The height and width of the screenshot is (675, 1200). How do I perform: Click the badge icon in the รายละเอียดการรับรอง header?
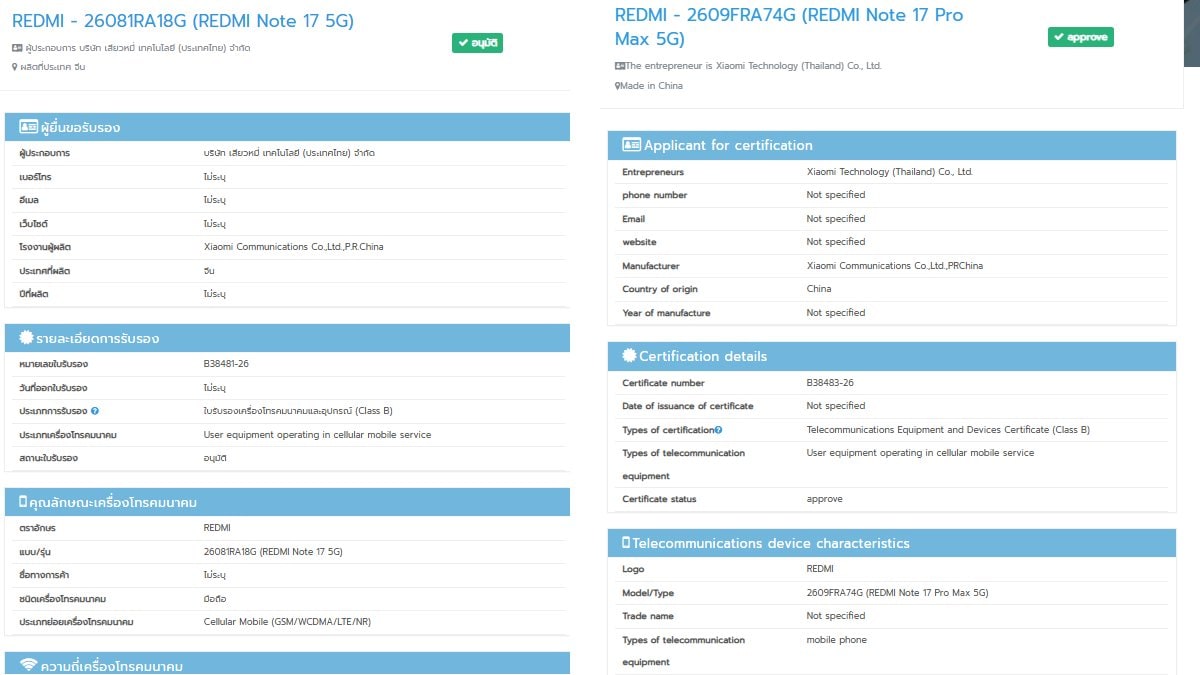(27, 338)
